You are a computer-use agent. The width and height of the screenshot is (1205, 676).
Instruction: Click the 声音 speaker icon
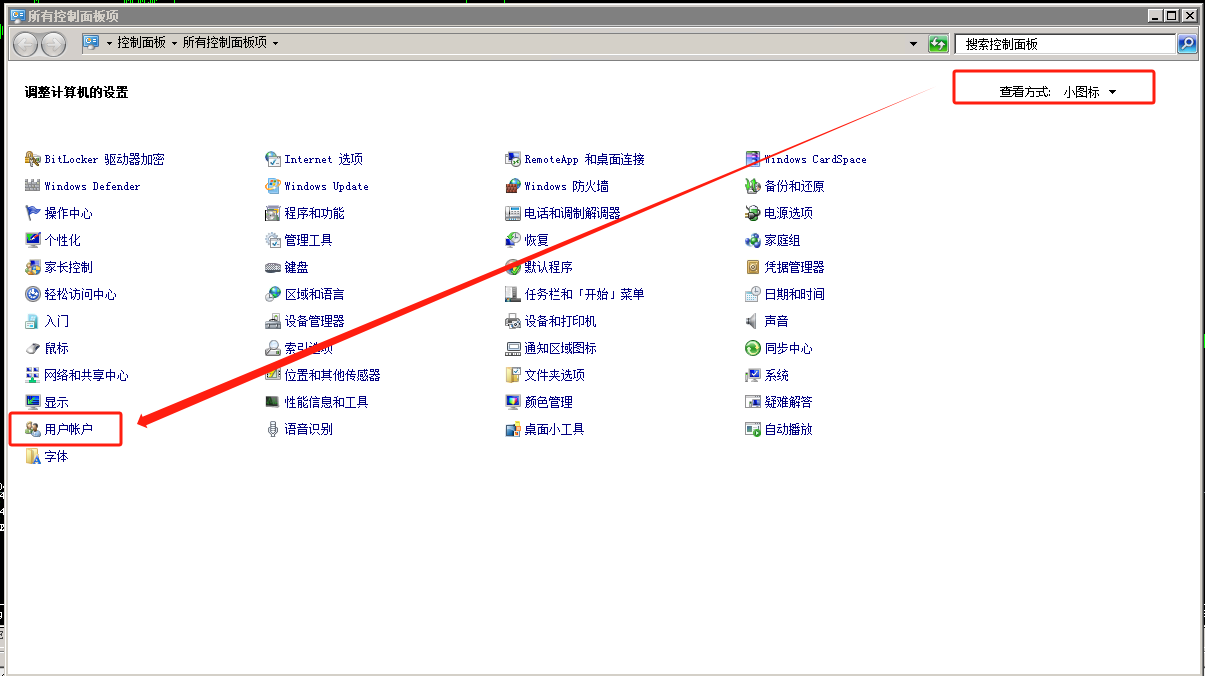(753, 321)
